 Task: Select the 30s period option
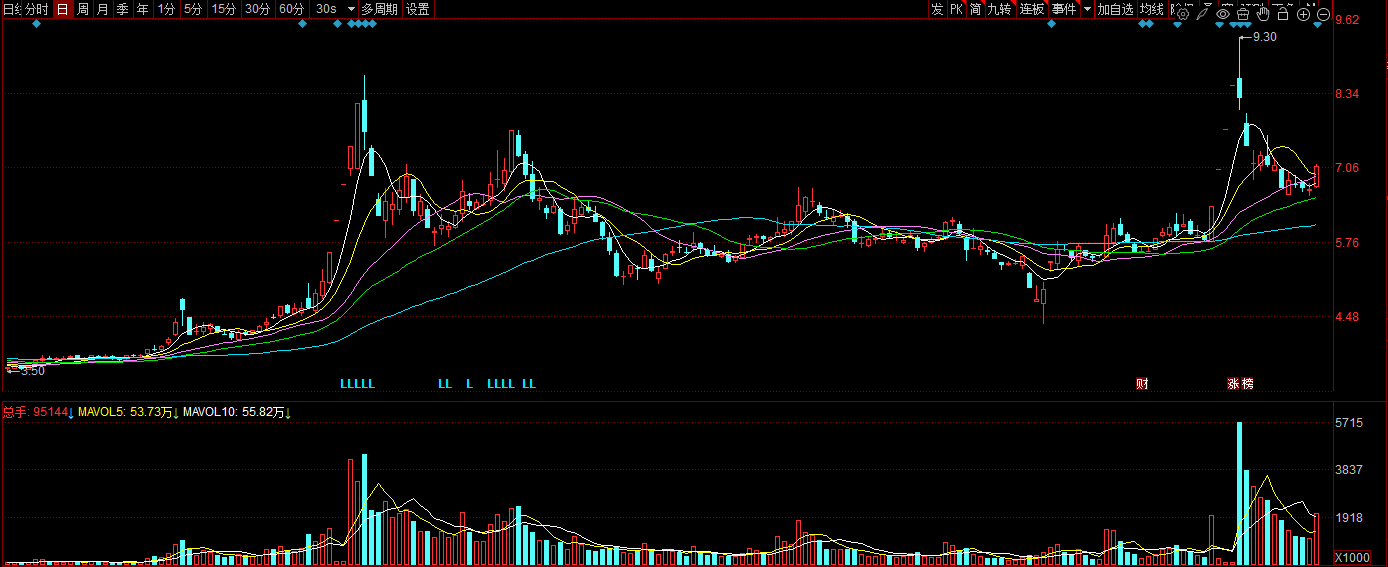click(326, 9)
